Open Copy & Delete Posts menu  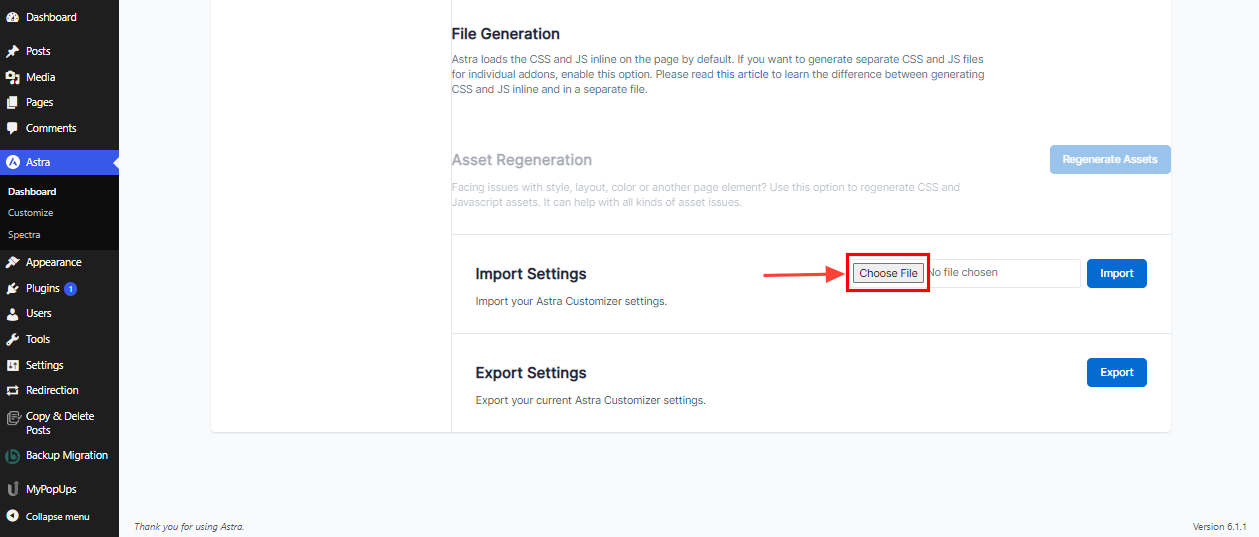pos(59,423)
